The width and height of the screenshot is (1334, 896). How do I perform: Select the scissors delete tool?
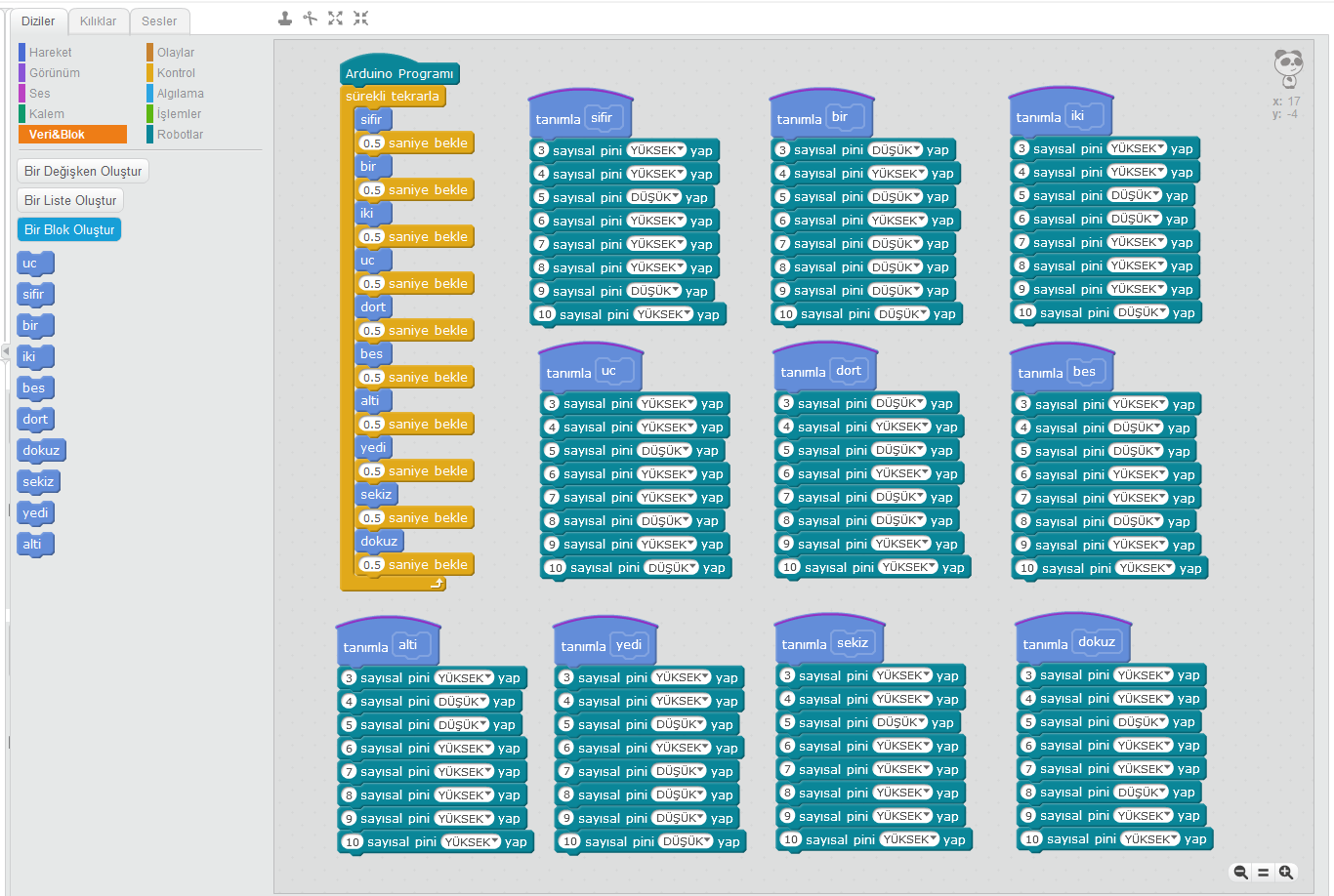tap(311, 19)
